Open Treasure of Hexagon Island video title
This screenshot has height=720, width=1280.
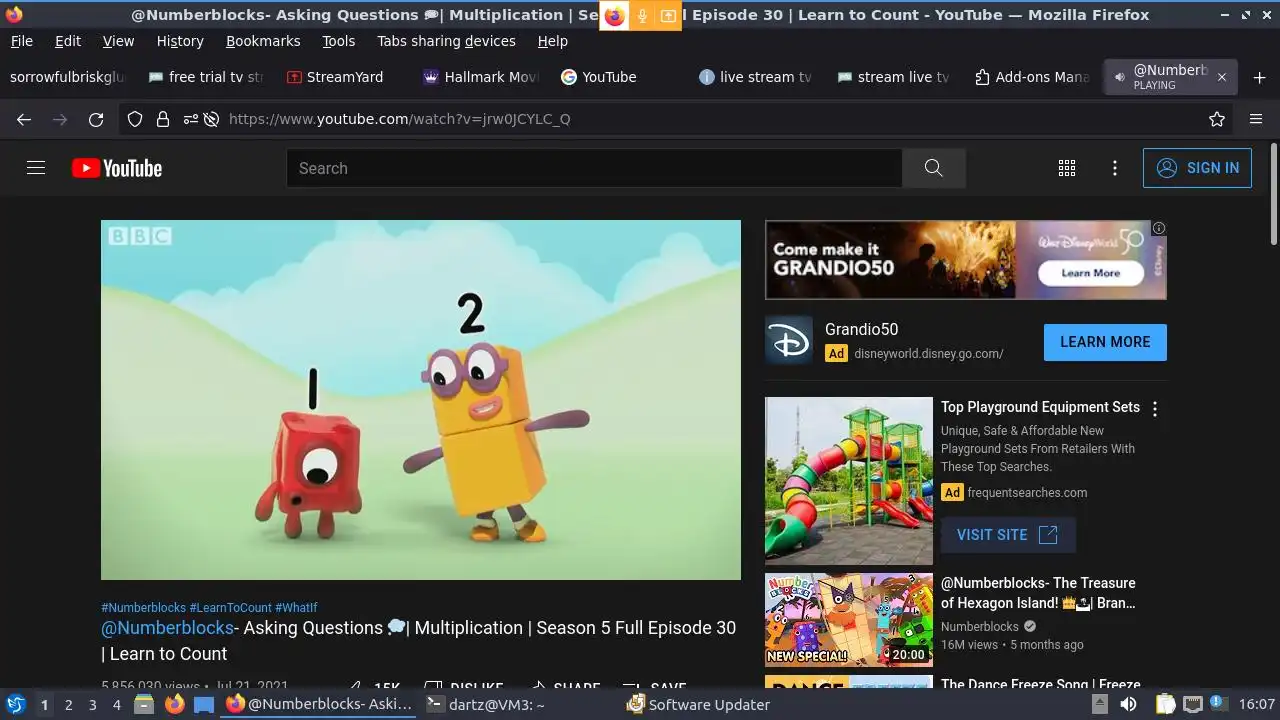(1038, 593)
